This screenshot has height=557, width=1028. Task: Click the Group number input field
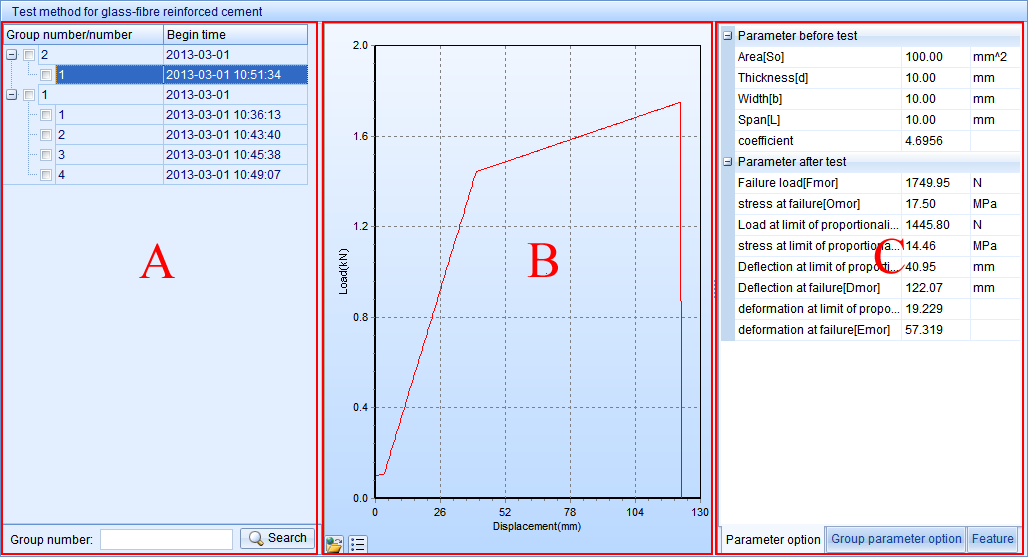tap(166, 539)
